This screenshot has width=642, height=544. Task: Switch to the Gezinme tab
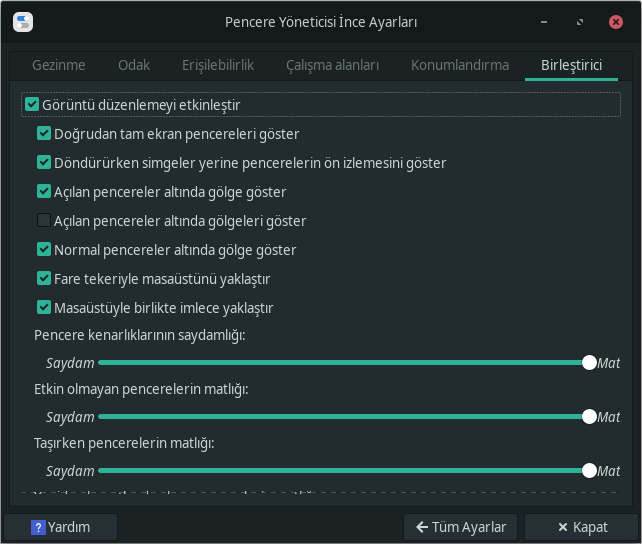pos(59,65)
